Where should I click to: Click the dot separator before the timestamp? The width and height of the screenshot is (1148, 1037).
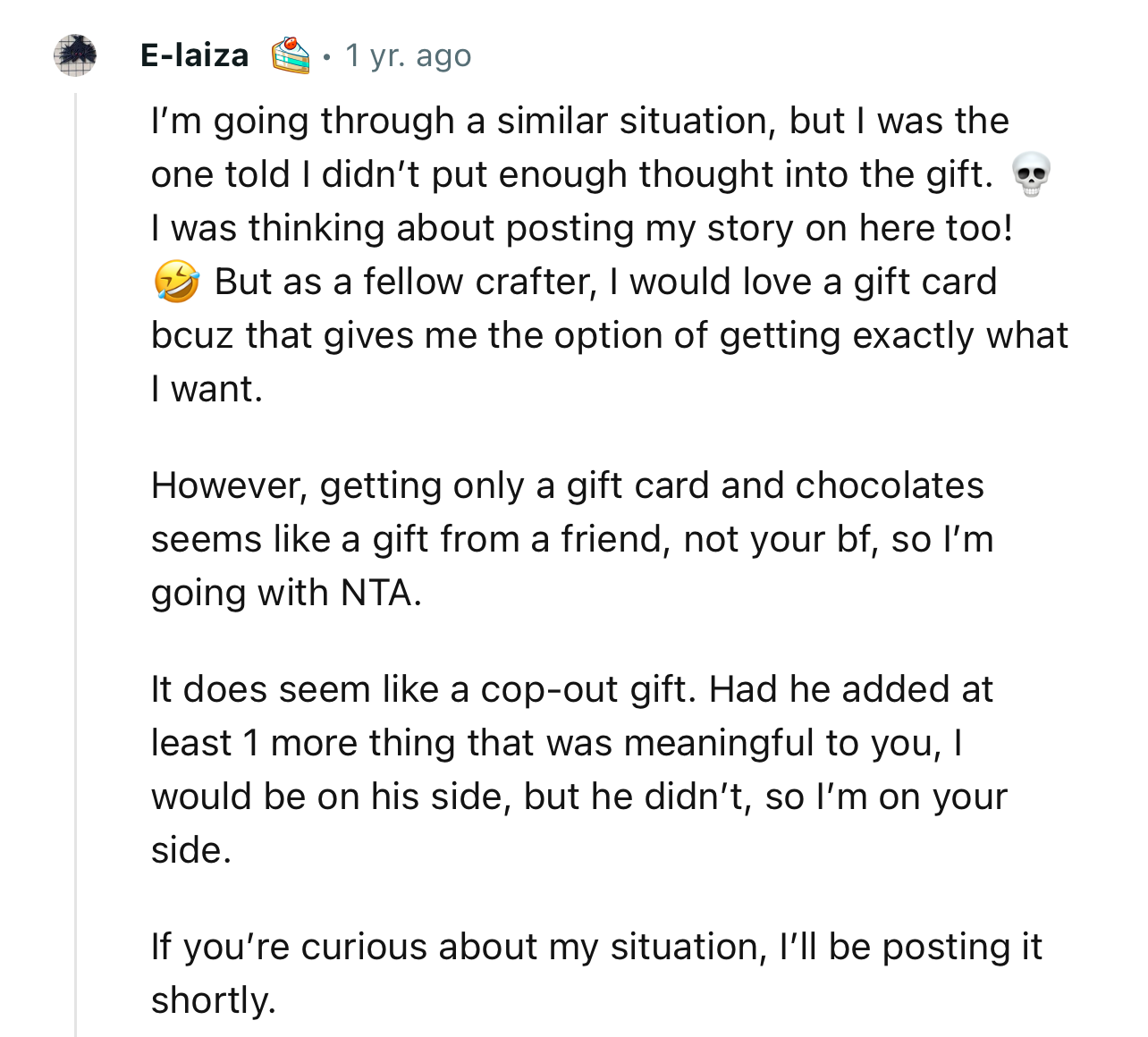(327, 57)
